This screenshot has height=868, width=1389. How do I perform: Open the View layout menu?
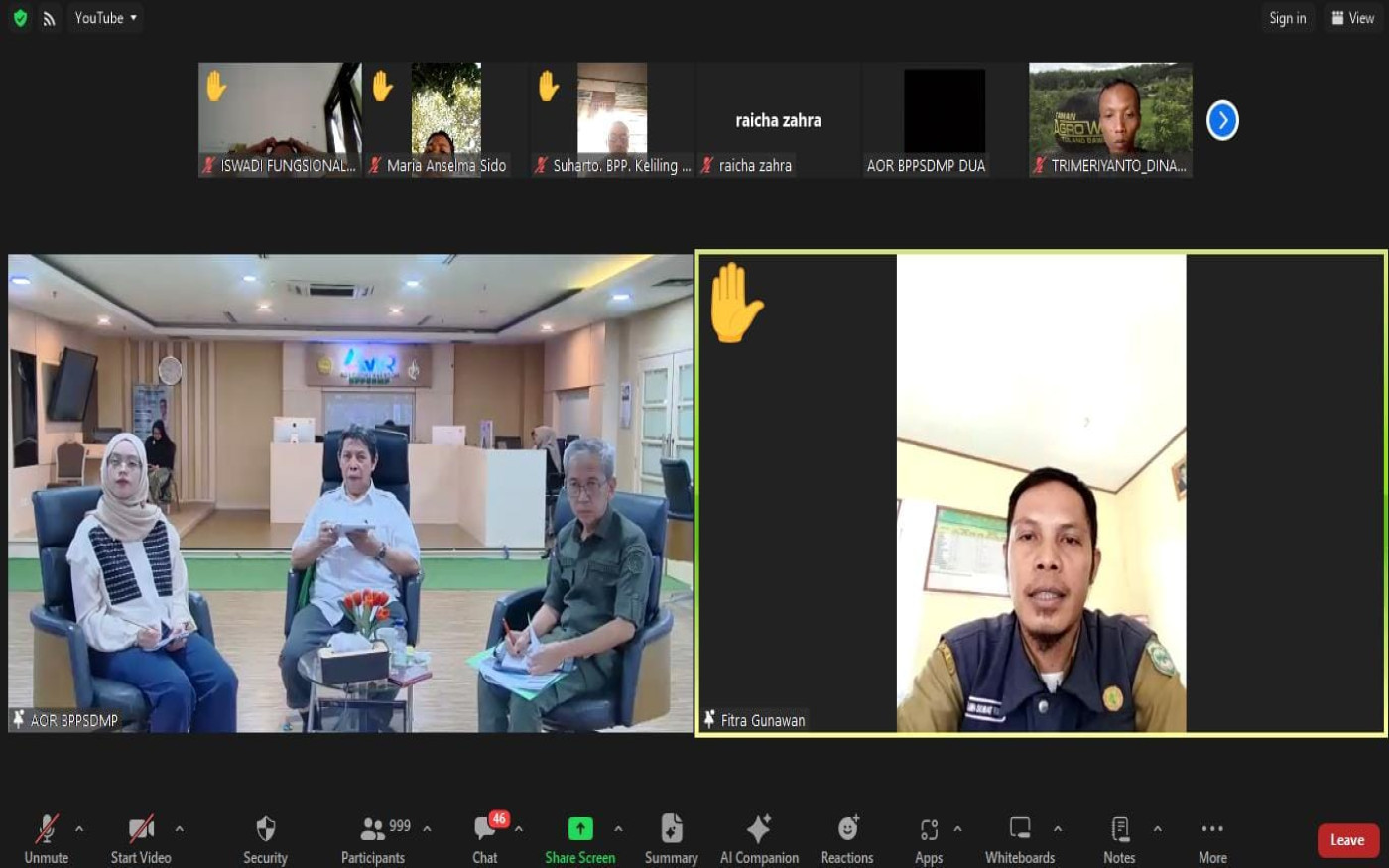pyautogui.click(x=1352, y=18)
